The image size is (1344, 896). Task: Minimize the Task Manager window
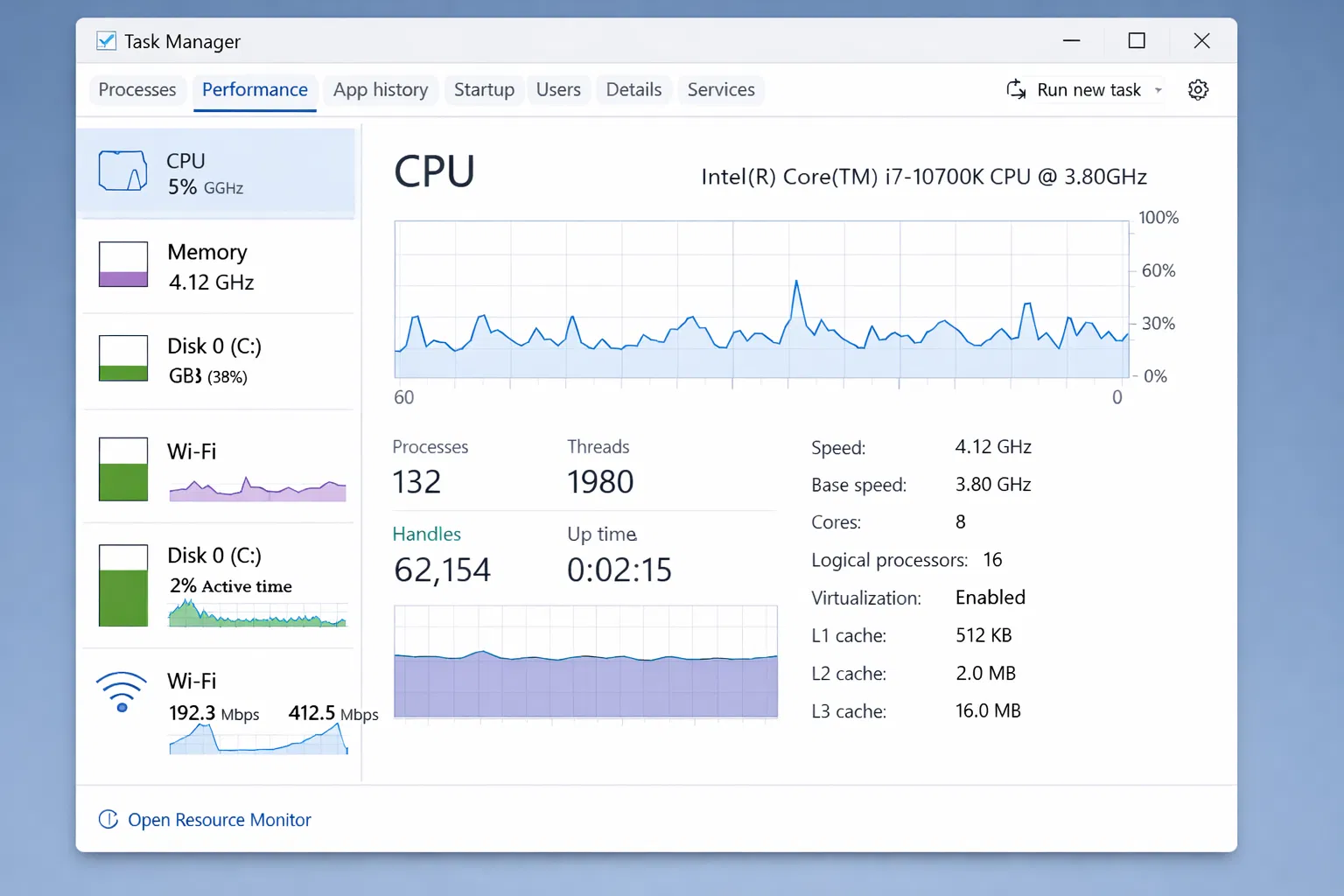1071,41
